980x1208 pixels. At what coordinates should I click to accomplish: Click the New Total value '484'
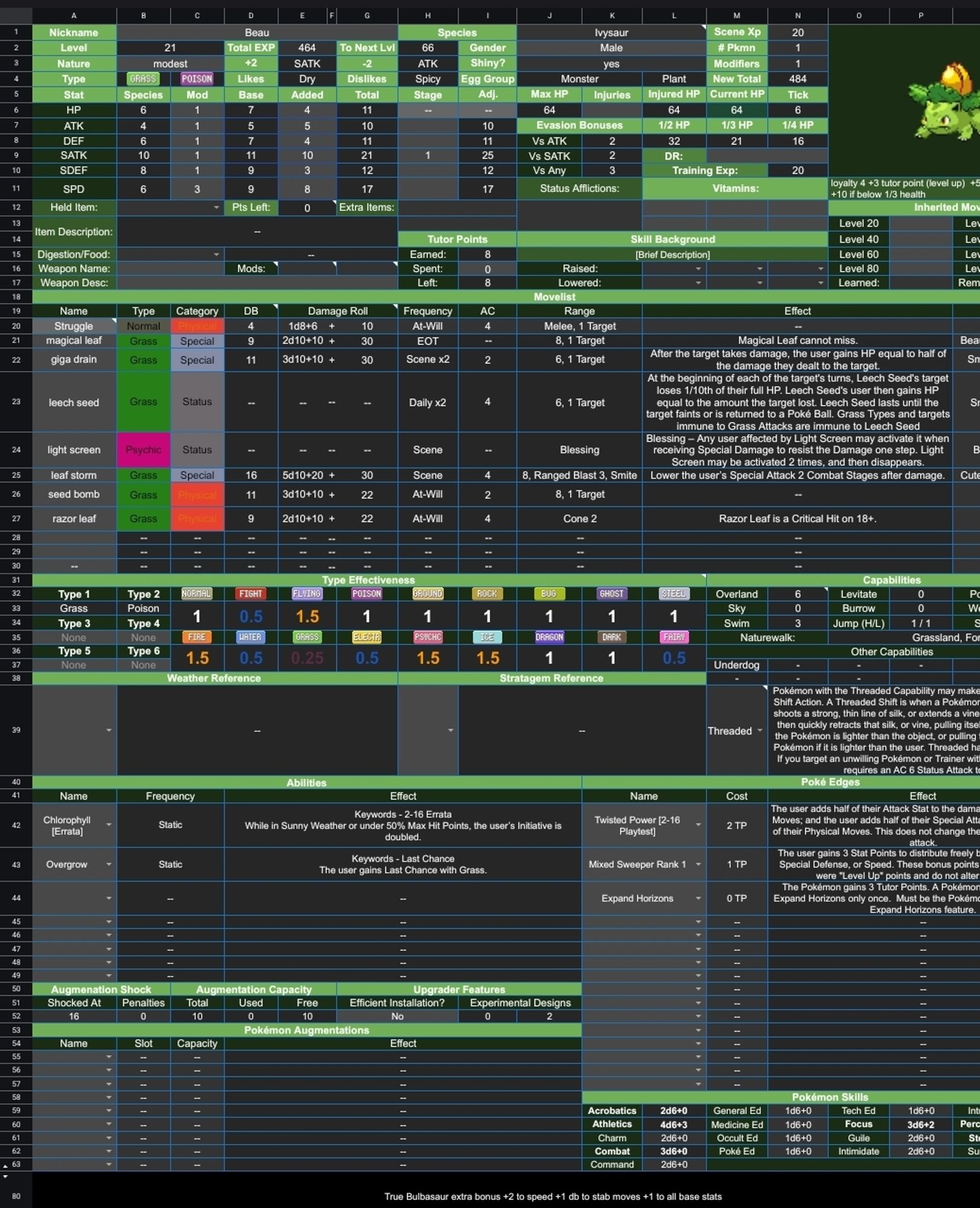click(x=798, y=79)
